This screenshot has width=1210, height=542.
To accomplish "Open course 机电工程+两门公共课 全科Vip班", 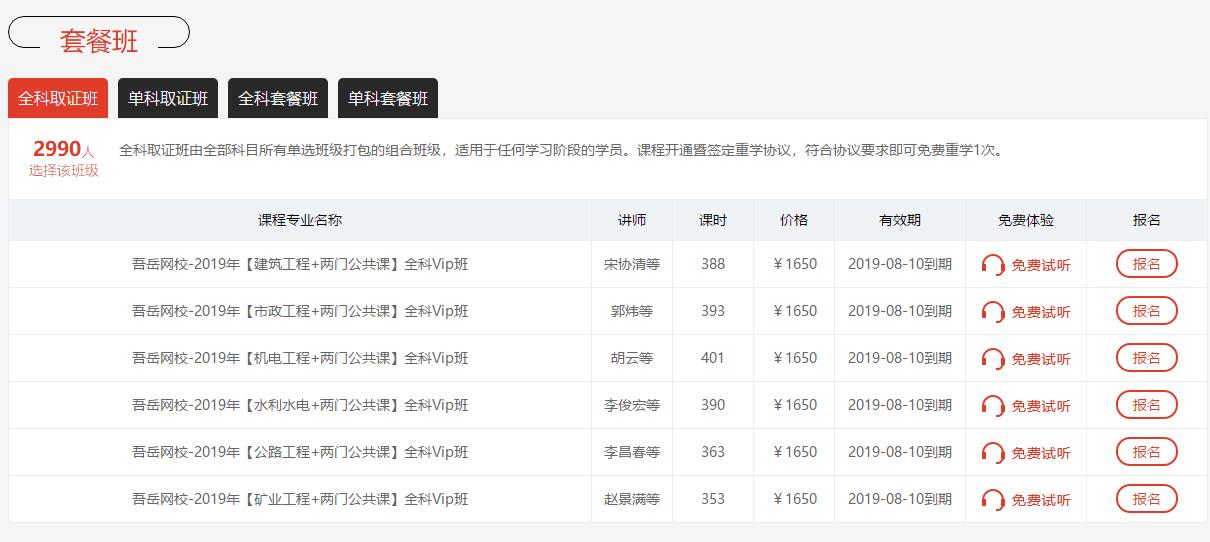I will [300, 358].
